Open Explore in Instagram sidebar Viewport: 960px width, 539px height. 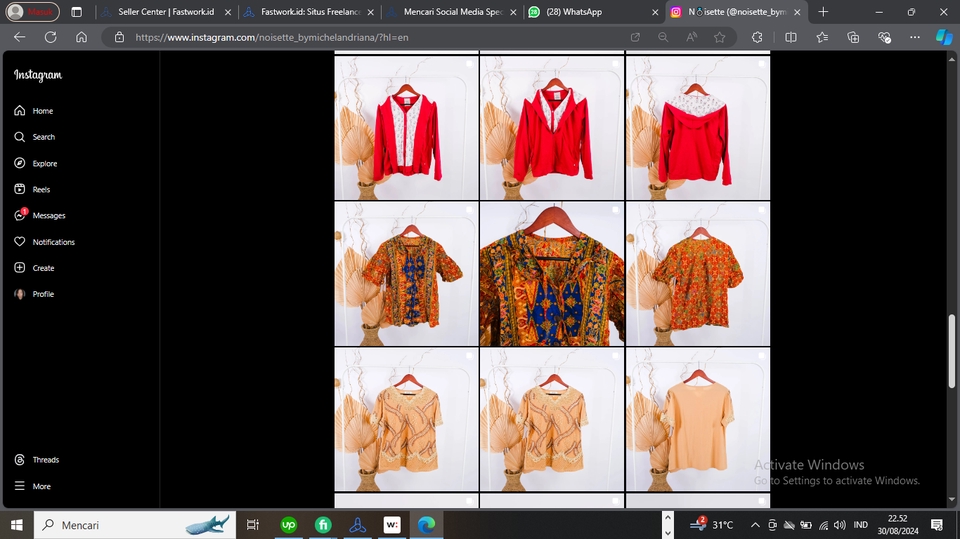point(36,164)
